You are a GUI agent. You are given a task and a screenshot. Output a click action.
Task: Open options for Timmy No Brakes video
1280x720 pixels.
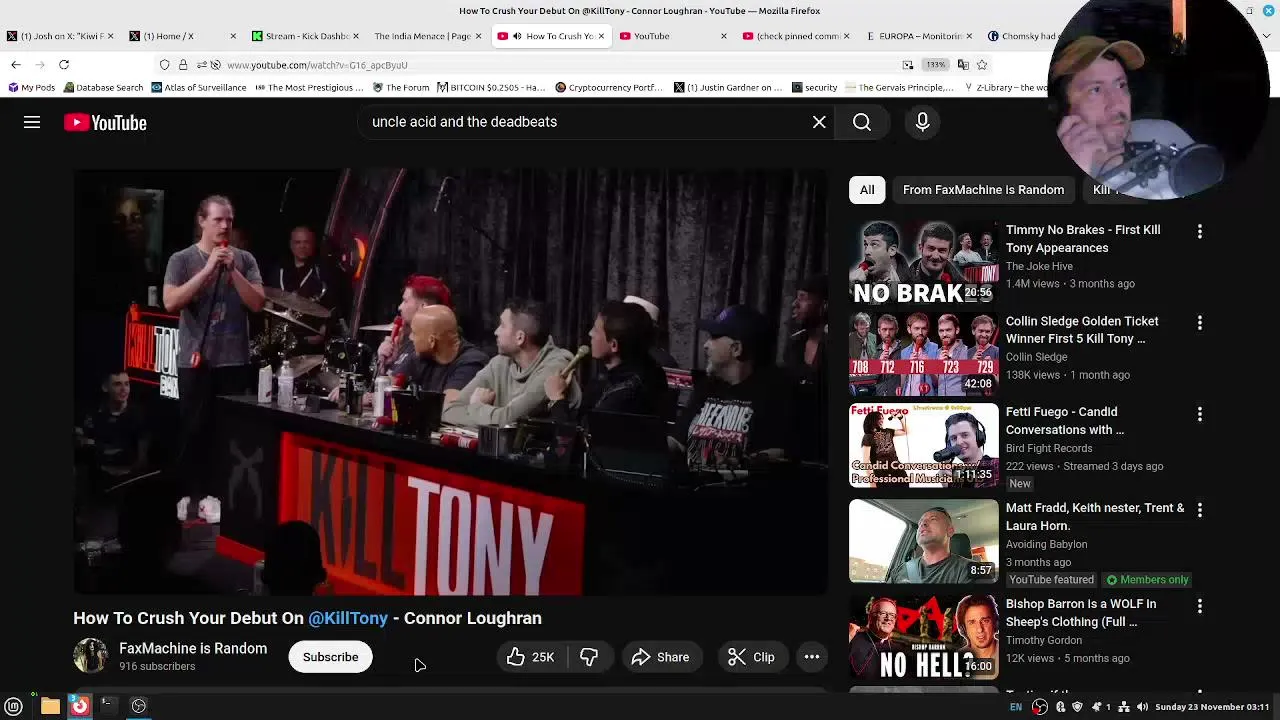(1200, 231)
